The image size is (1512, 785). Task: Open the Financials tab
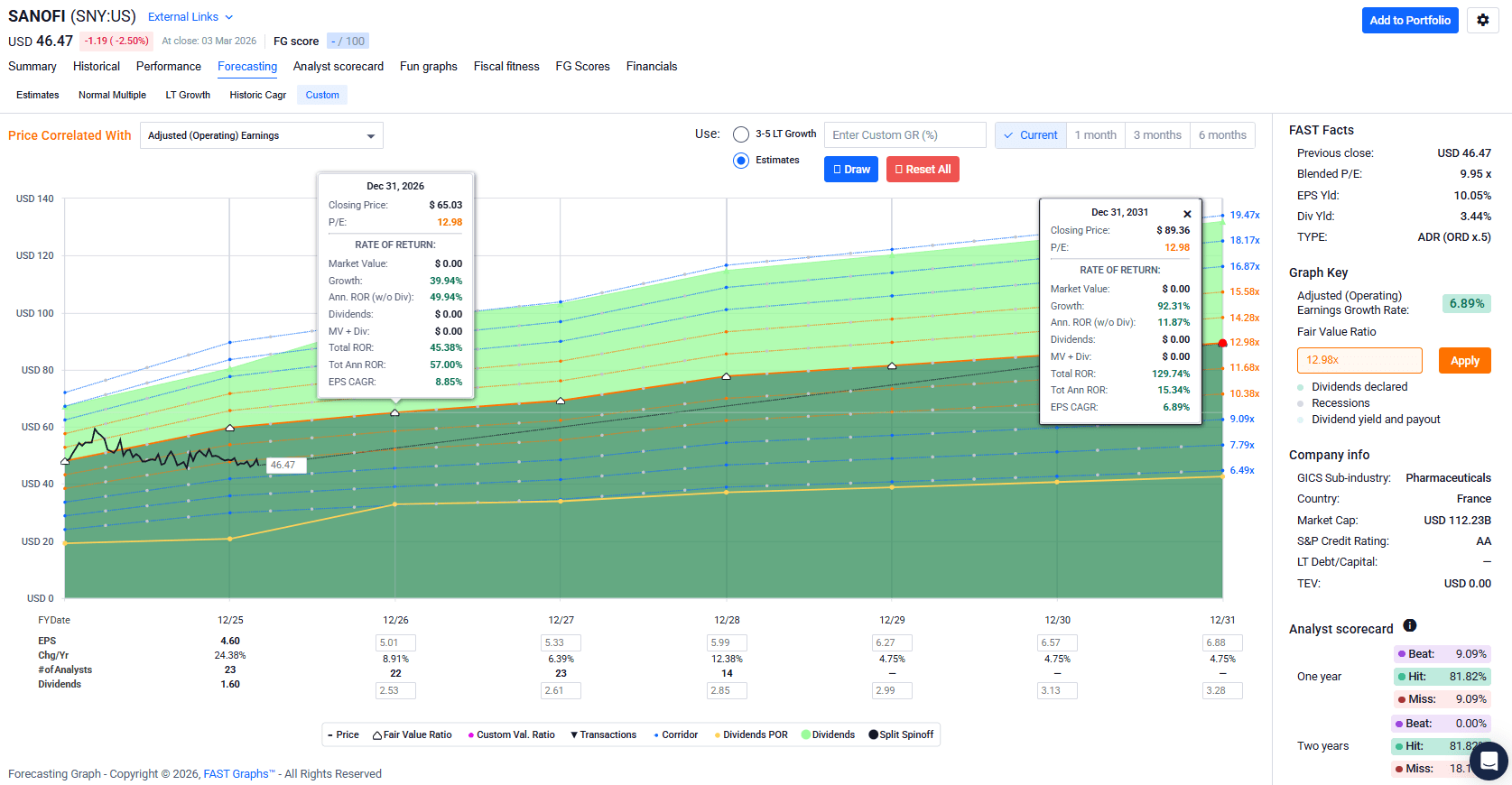pos(652,66)
